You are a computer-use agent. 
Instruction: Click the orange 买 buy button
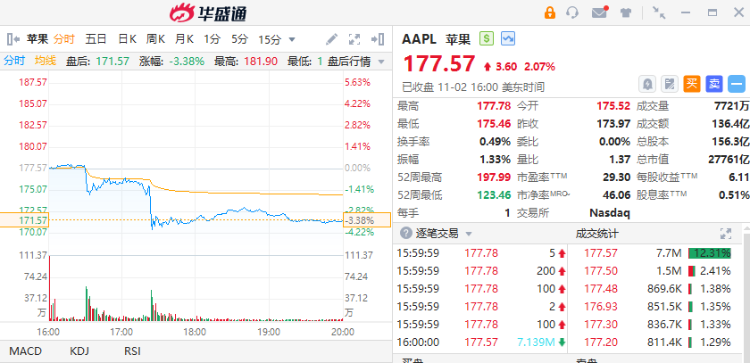tap(692, 84)
